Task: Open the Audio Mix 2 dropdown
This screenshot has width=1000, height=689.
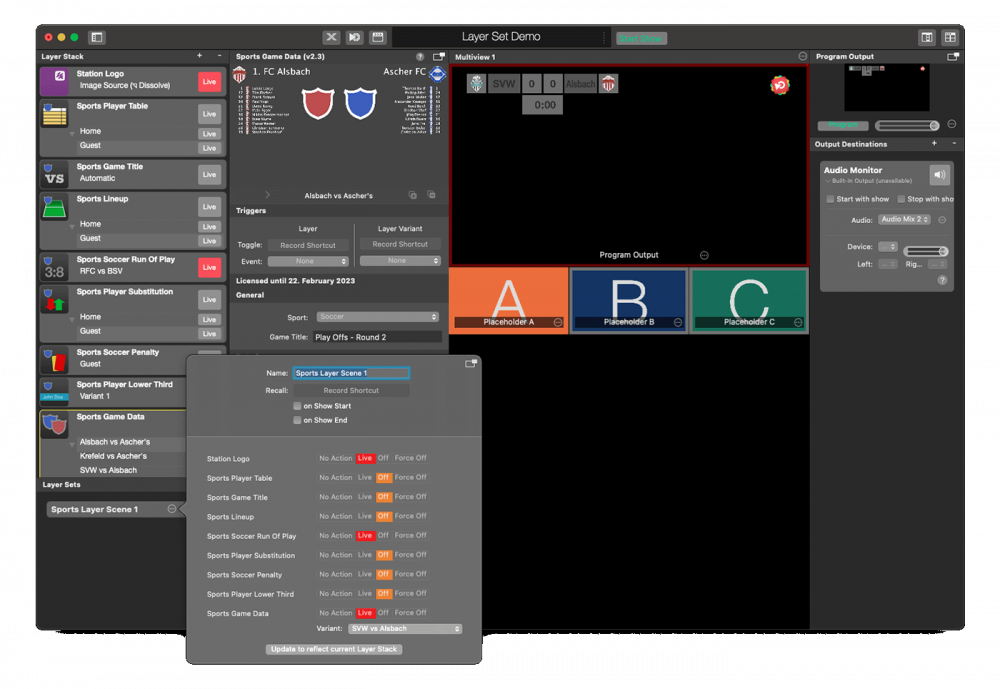Action: tap(904, 219)
